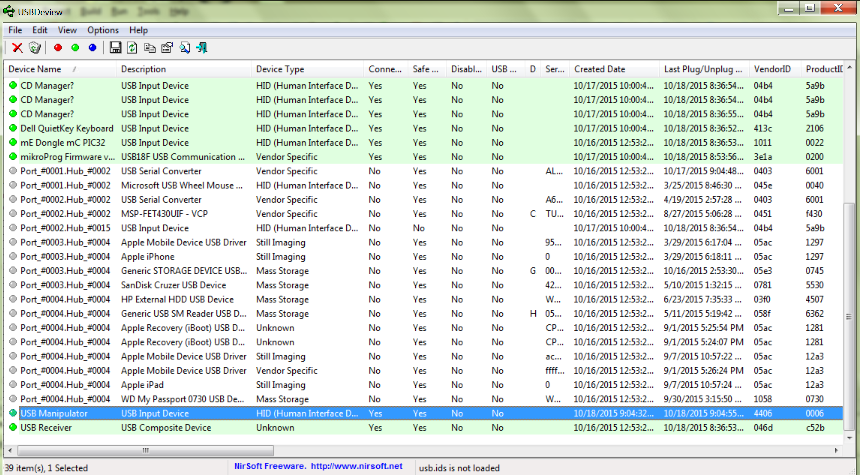The image size is (860, 475).
Task: Sort by the Description column header
Action: click(x=185, y=69)
